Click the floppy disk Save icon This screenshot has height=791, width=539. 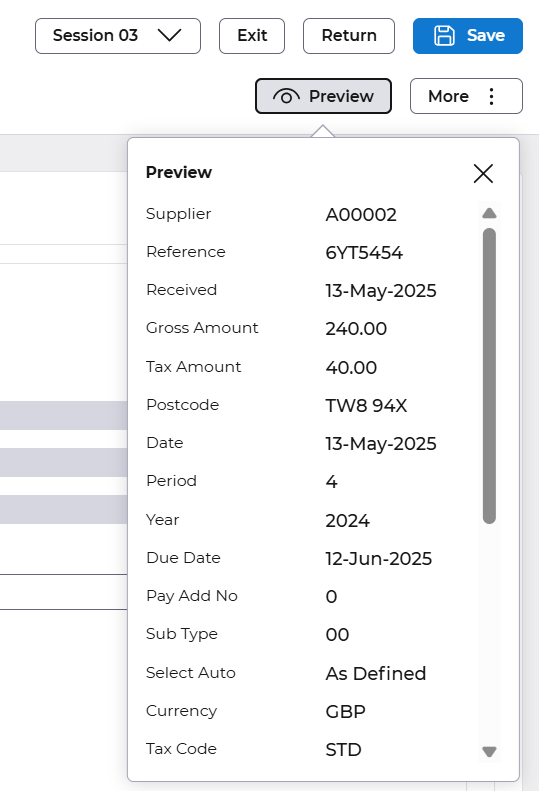[444, 36]
